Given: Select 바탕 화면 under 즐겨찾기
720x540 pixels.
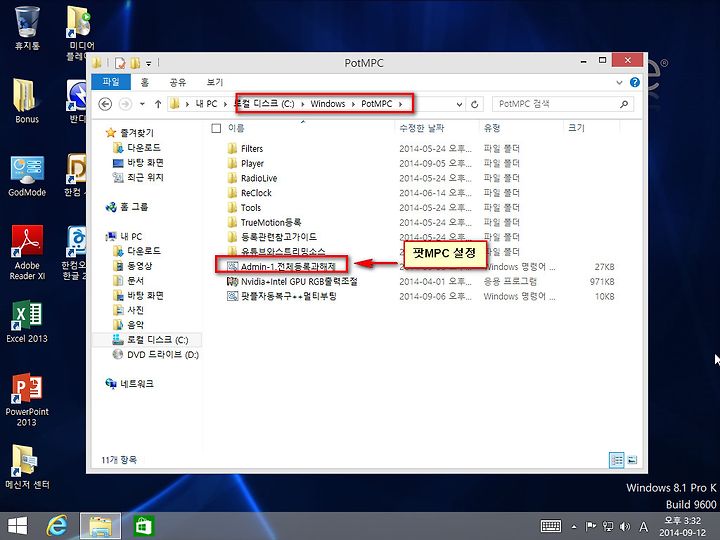Looking at the screenshot, I should (139, 163).
